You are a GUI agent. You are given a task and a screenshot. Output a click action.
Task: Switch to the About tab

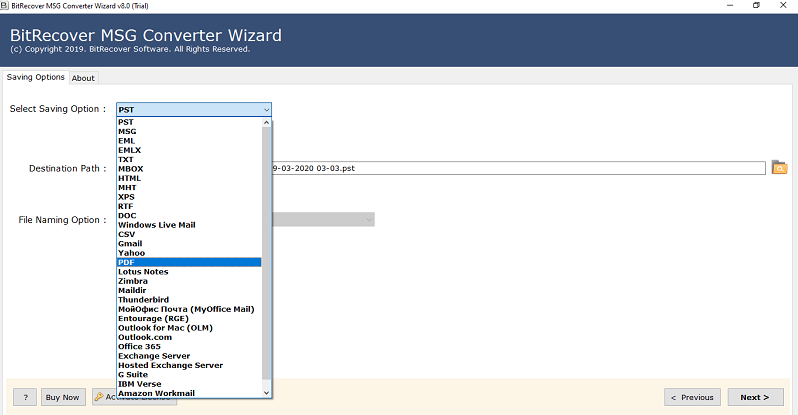pyautogui.click(x=83, y=78)
